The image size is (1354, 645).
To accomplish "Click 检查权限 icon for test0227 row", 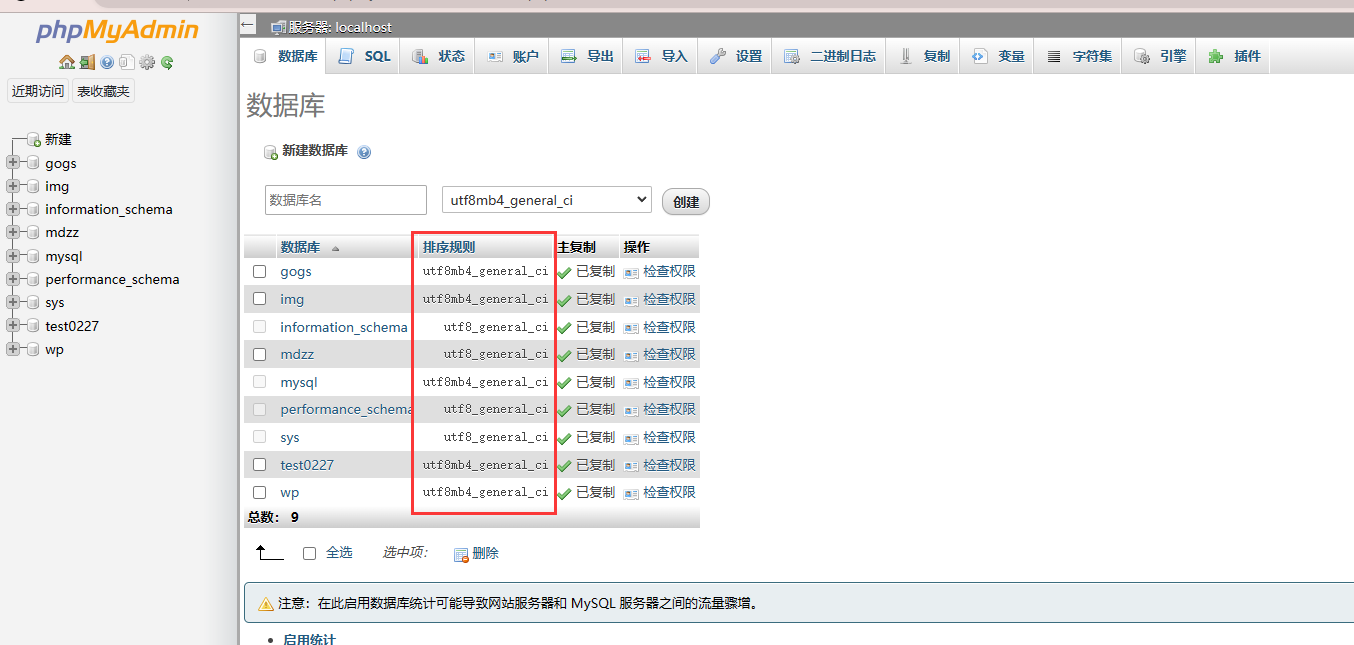I will (631, 465).
